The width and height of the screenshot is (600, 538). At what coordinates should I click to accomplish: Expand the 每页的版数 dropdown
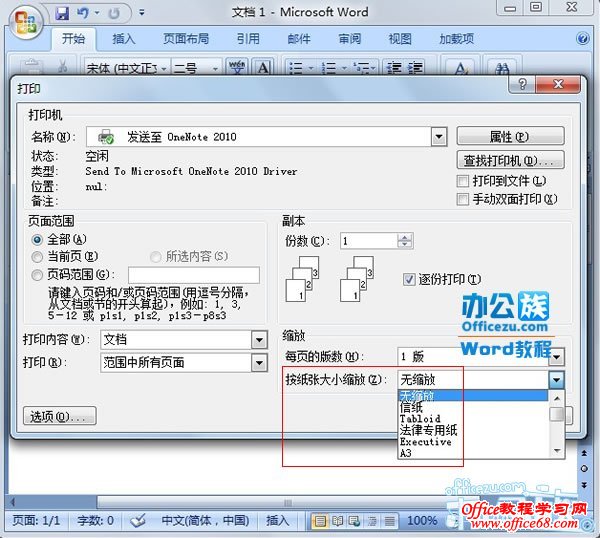click(557, 357)
